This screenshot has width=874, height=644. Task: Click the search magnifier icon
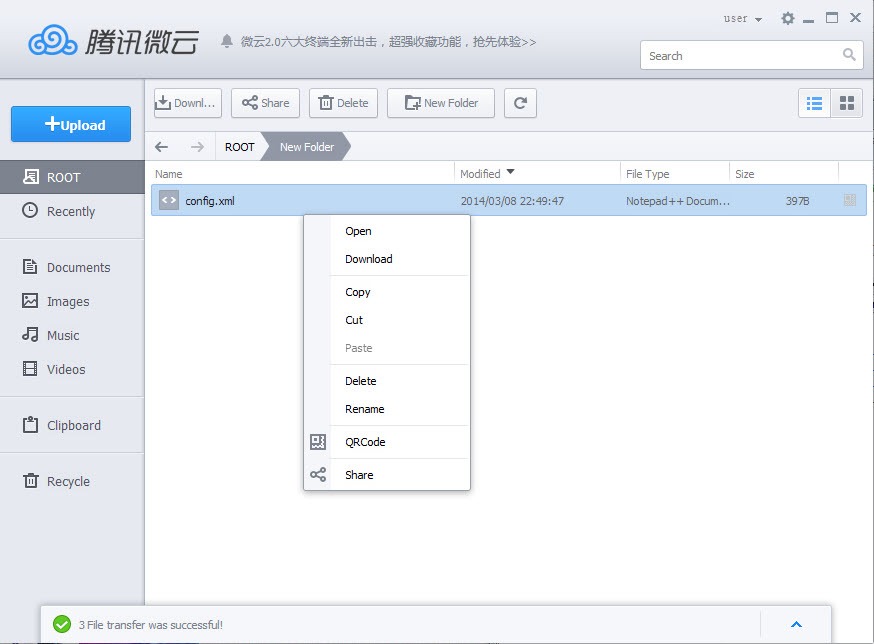pos(849,55)
